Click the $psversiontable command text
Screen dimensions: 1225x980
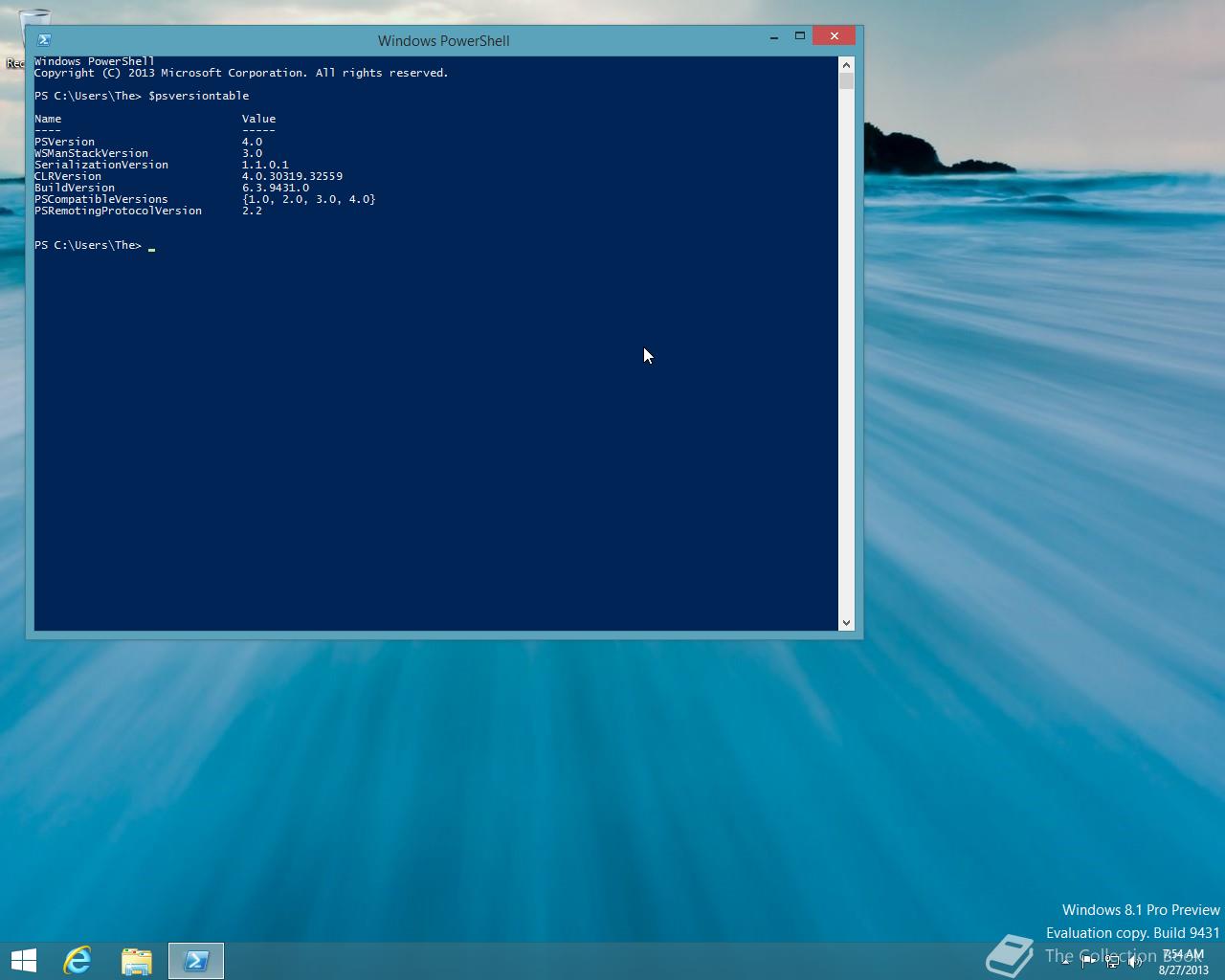(198, 96)
